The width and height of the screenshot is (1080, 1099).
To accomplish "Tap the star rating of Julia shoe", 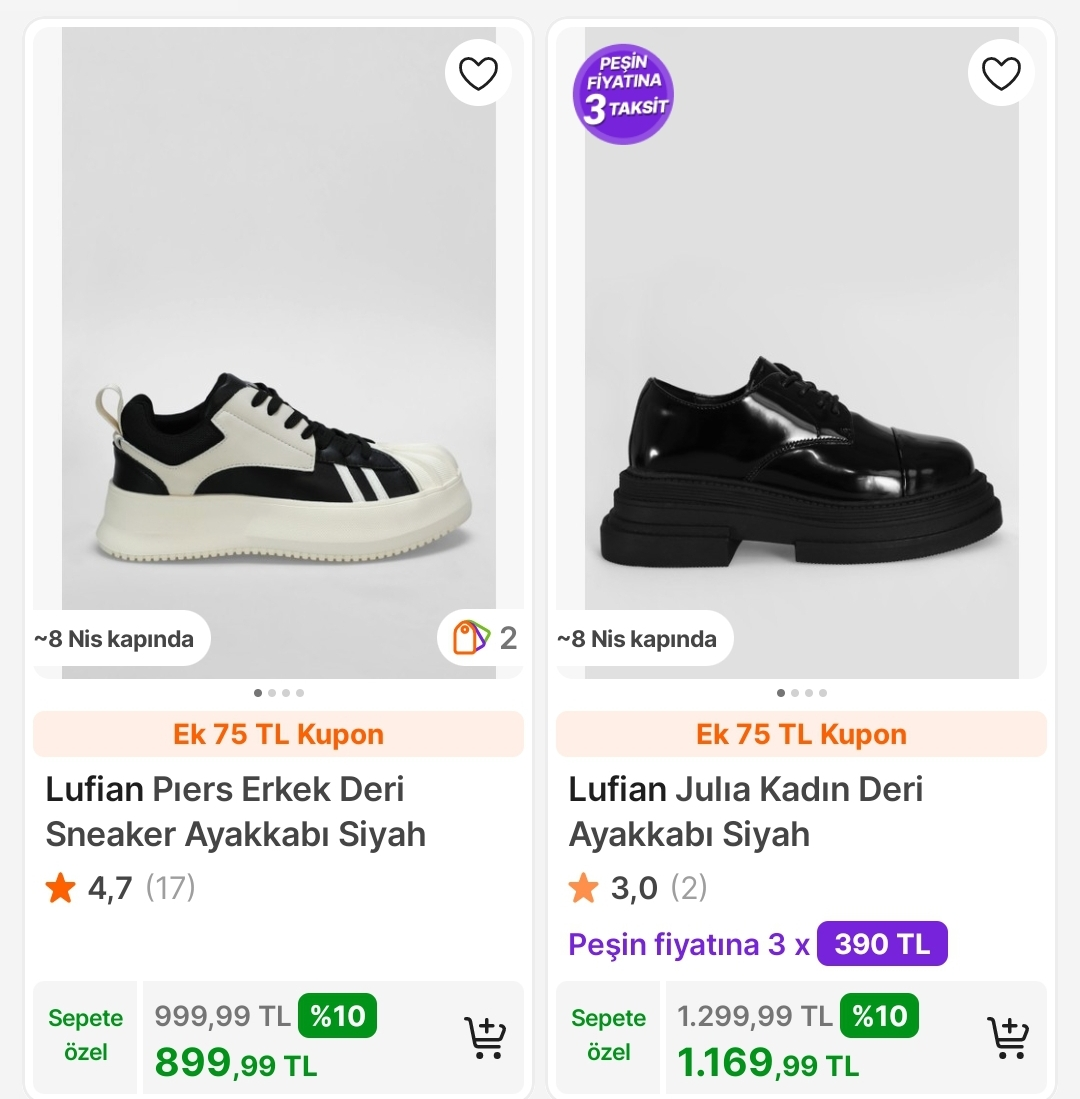I will pos(584,888).
